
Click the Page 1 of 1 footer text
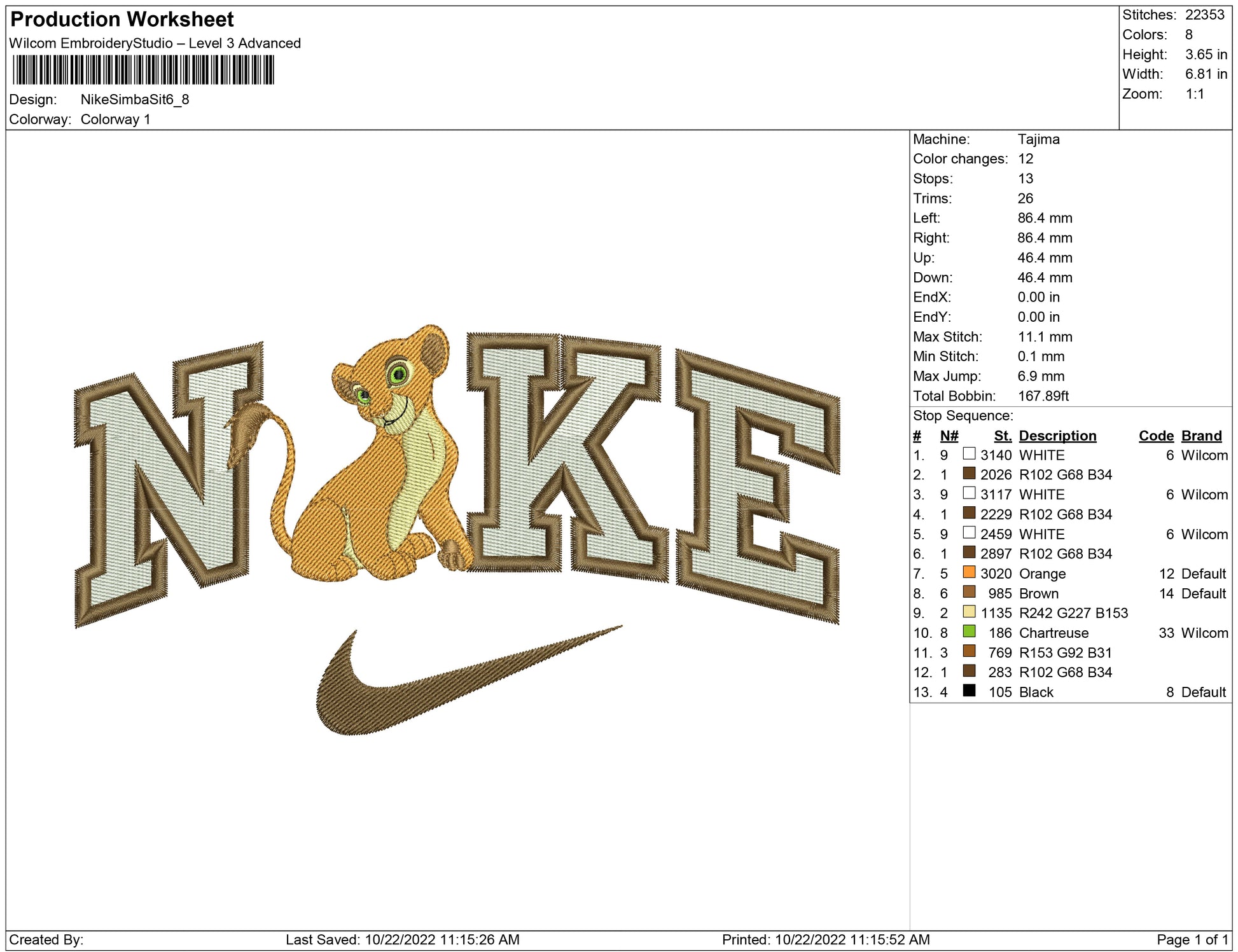(1192, 939)
